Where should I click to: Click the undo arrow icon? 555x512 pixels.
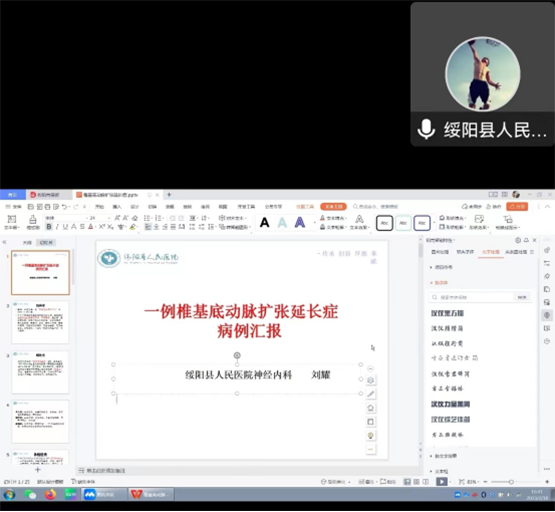[64, 207]
